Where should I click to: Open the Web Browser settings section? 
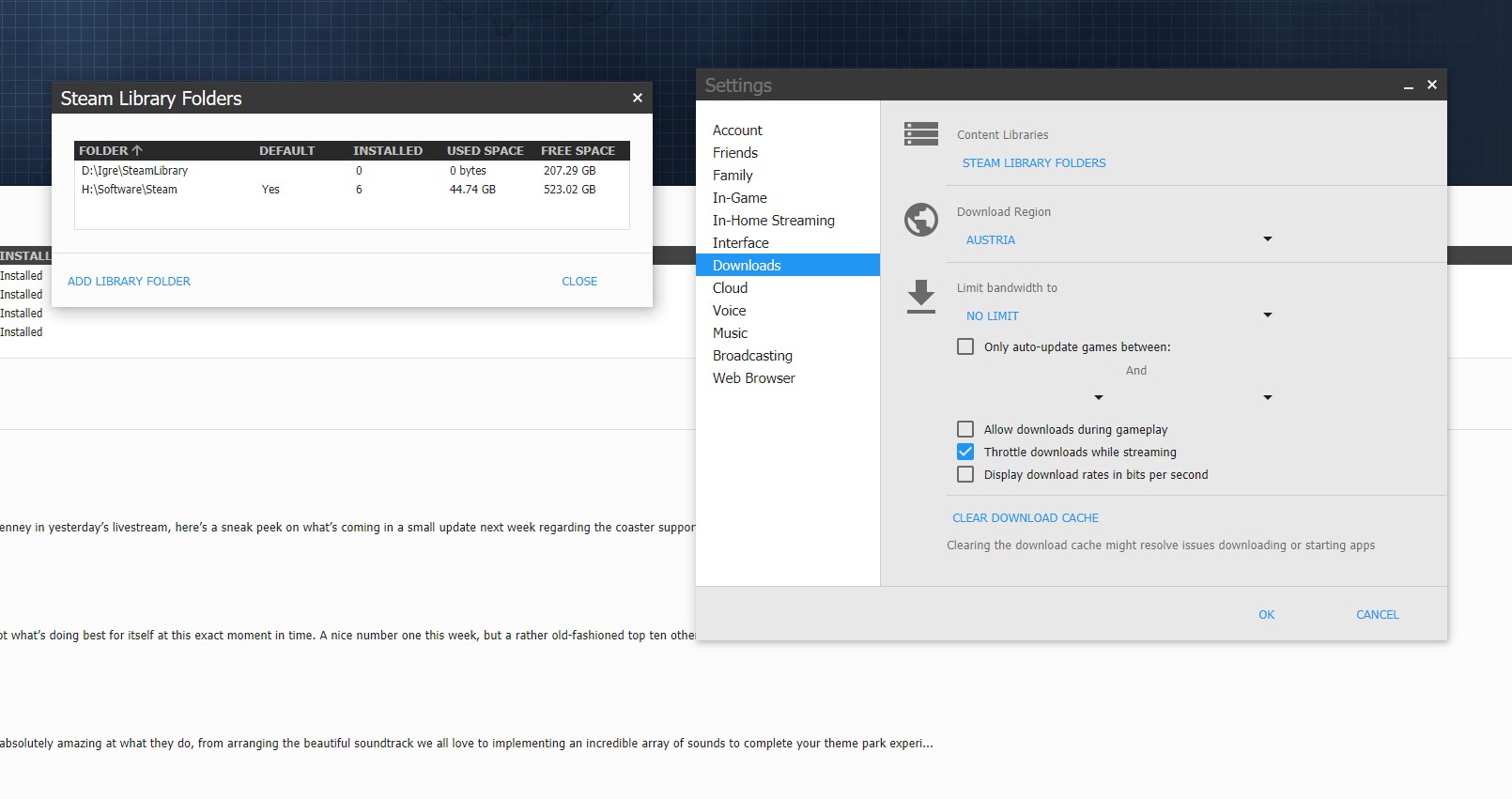(787, 378)
